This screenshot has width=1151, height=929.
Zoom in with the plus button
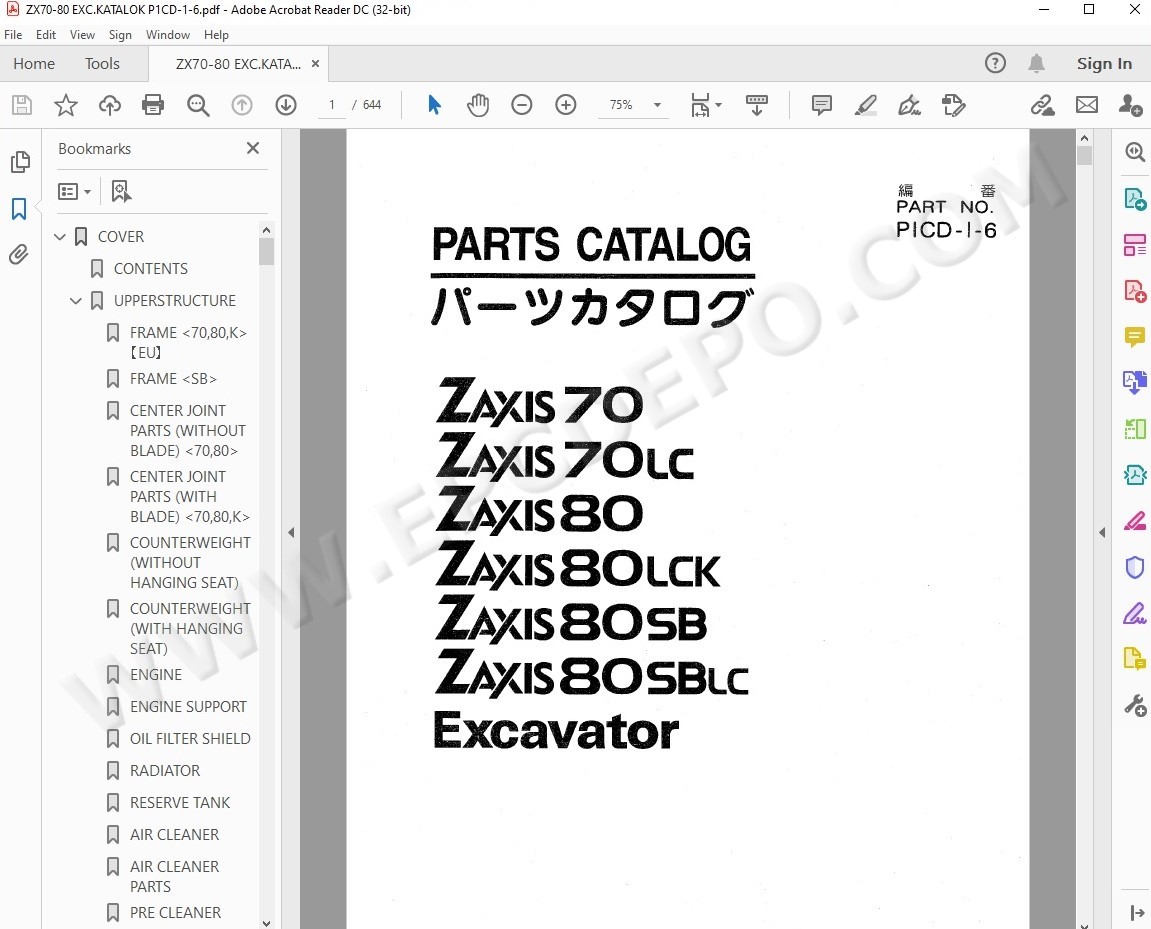[x=566, y=105]
